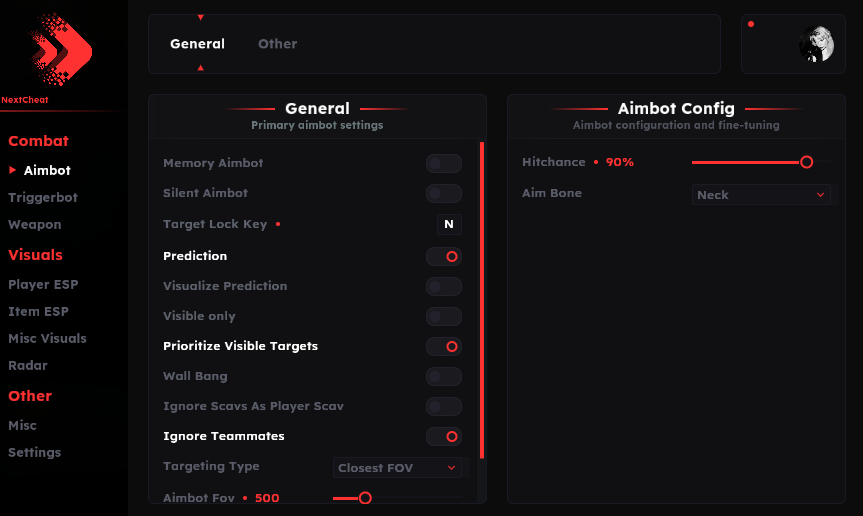Open the Targeting Type dropdown
This screenshot has height=516, width=863.
point(397,468)
